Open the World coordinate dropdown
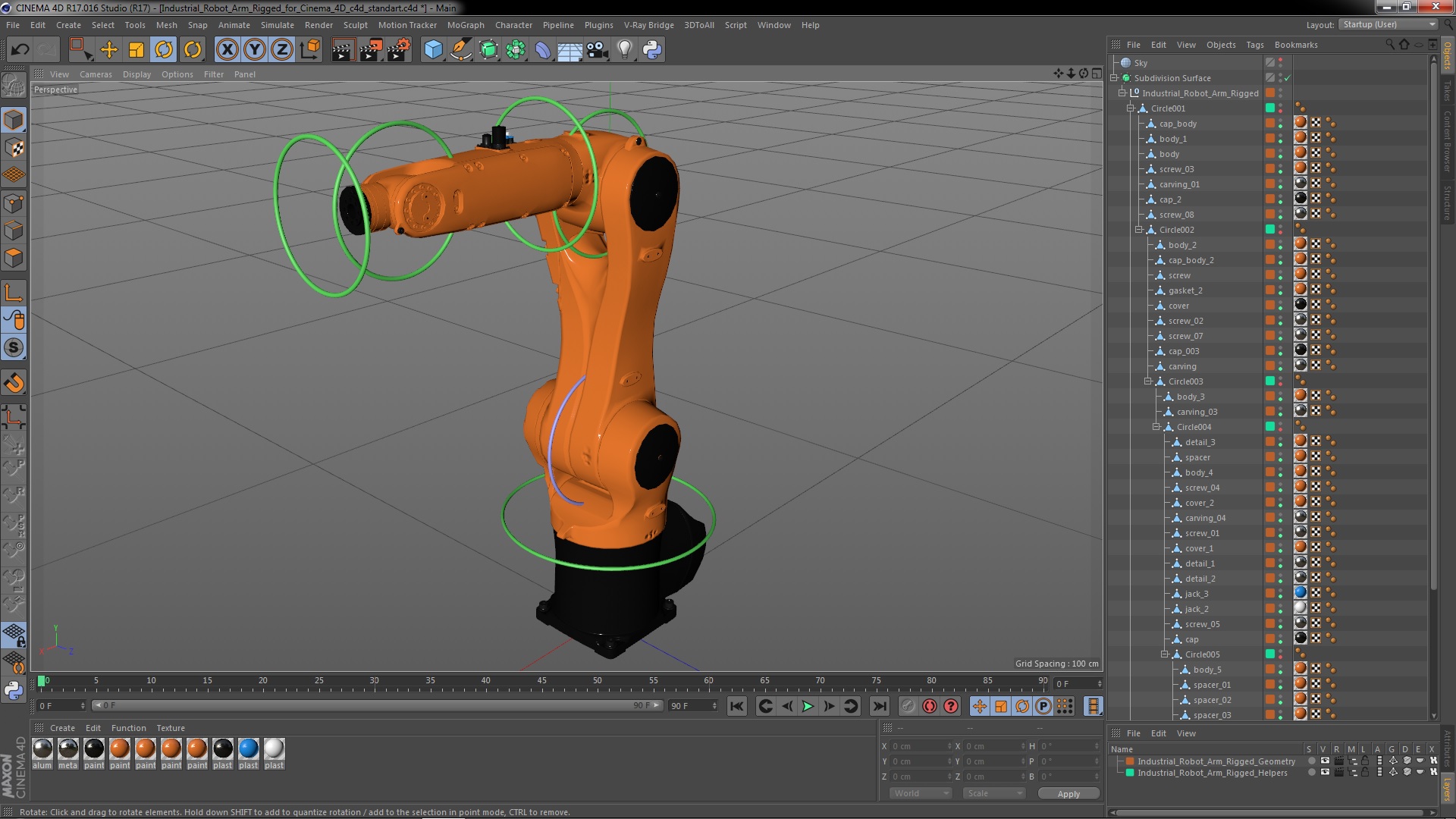This screenshot has width=1456, height=819. (x=921, y=793)
